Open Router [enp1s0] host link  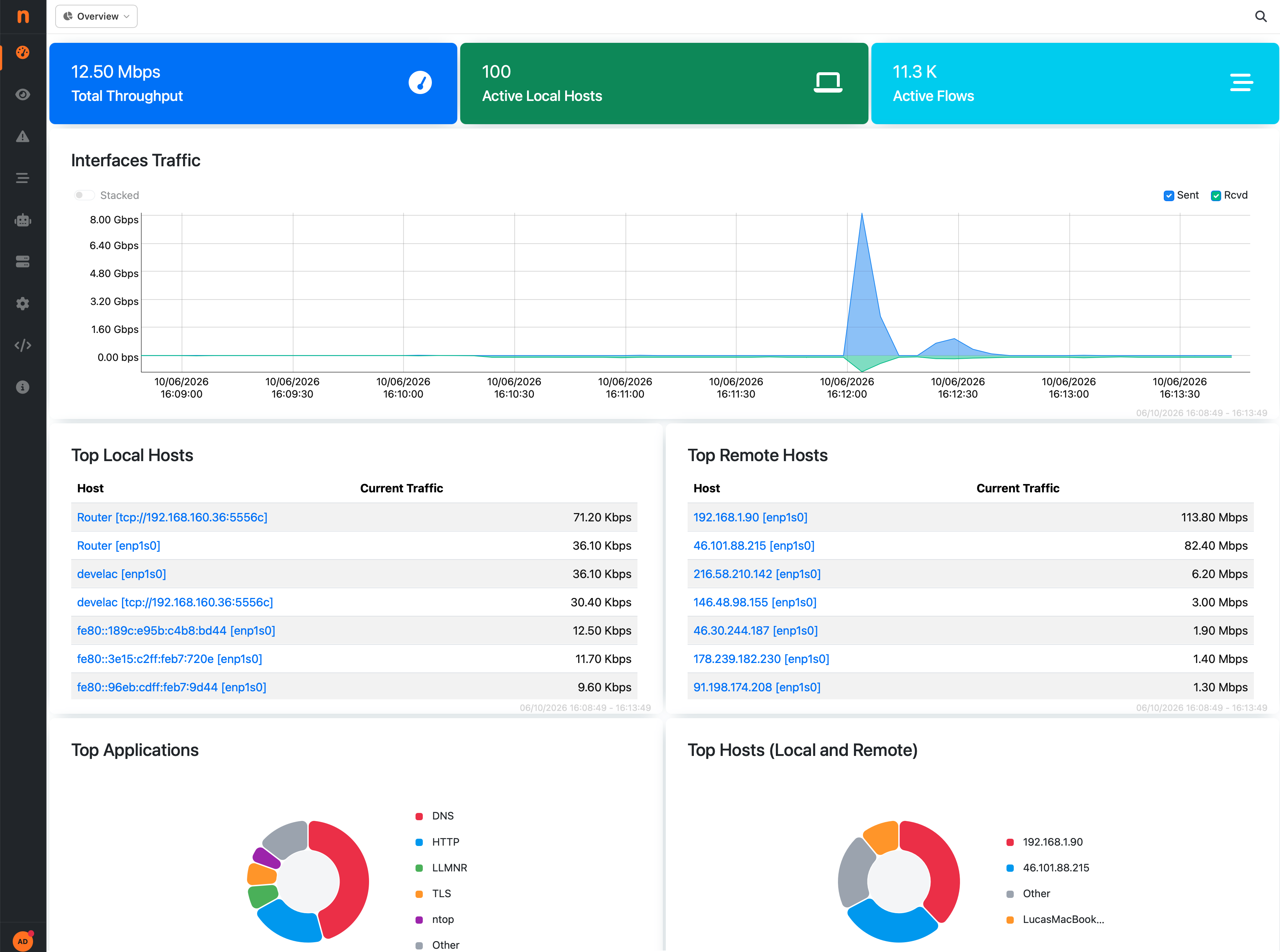(x=118, y=546)
